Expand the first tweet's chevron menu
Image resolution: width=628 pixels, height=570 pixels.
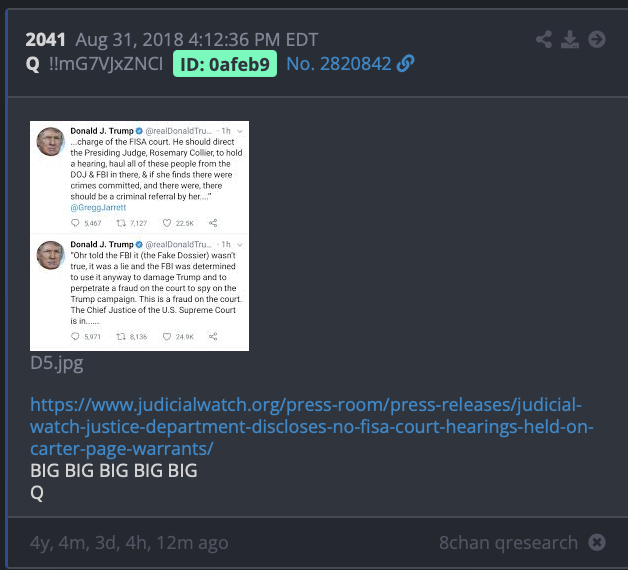[x=240, y=131]
